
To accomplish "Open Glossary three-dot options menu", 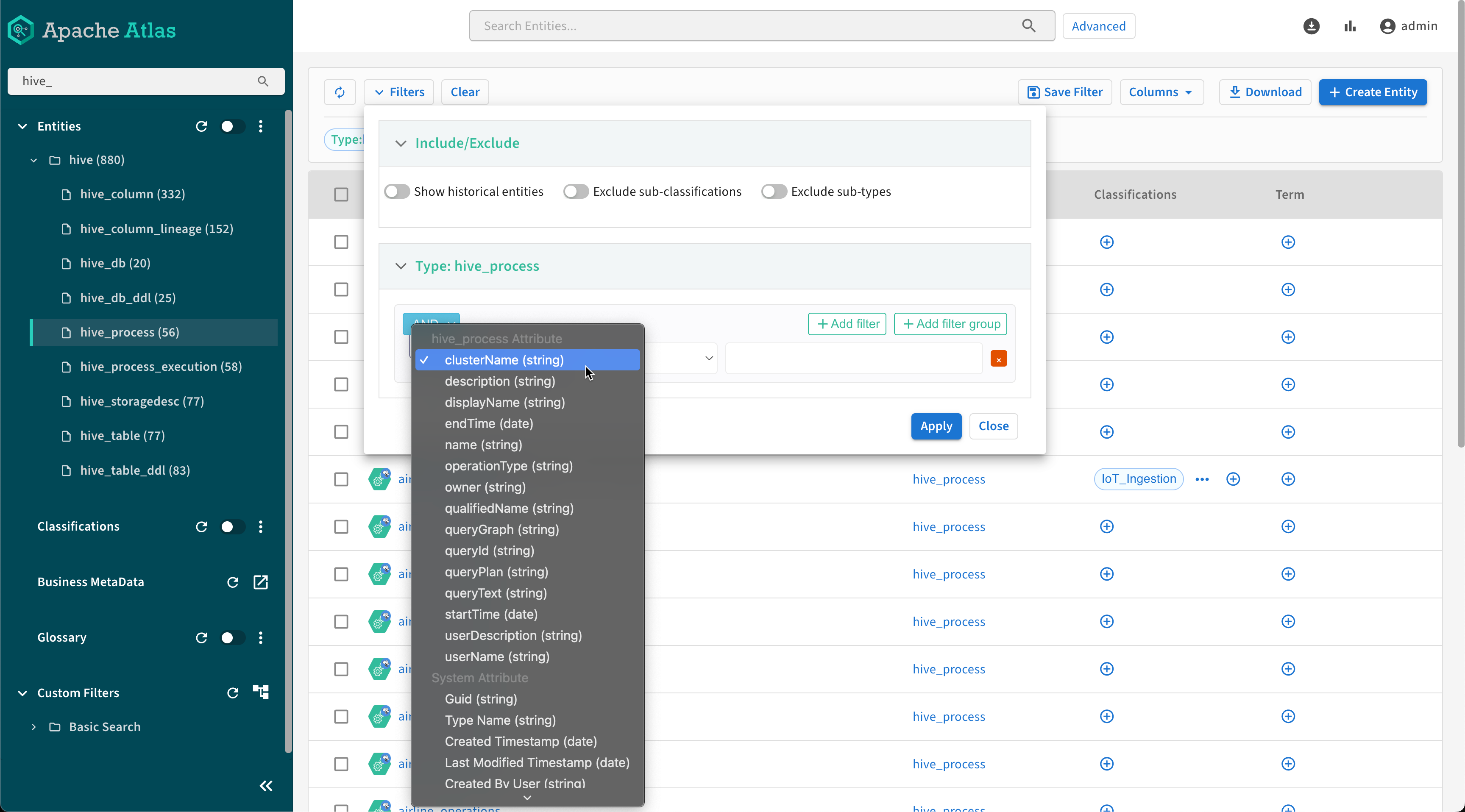I will (x=260, y=637).
